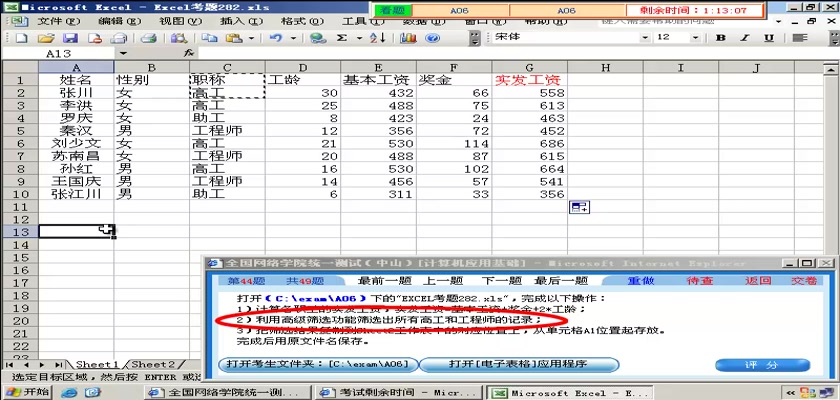
Task: Click the 最后一题 link in exam window
Action: coord(561,281)
